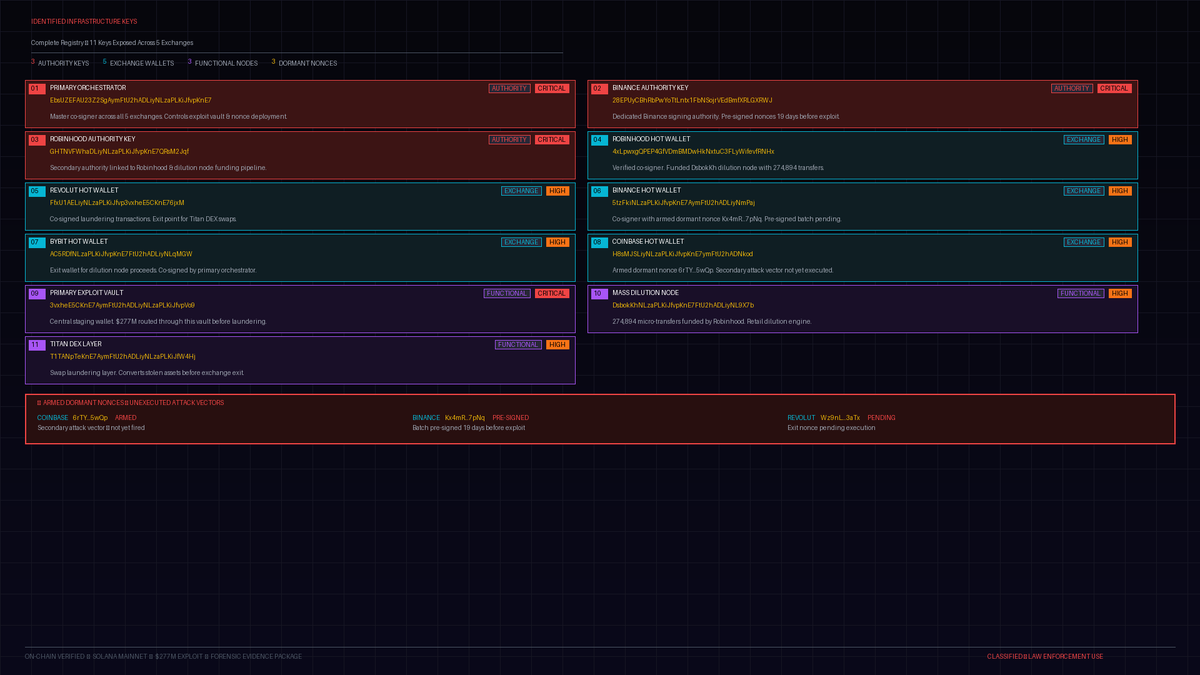1200x675 pixels.
Task: Select the key address starting with AC5RDfNL
Action: pos(121,253)
